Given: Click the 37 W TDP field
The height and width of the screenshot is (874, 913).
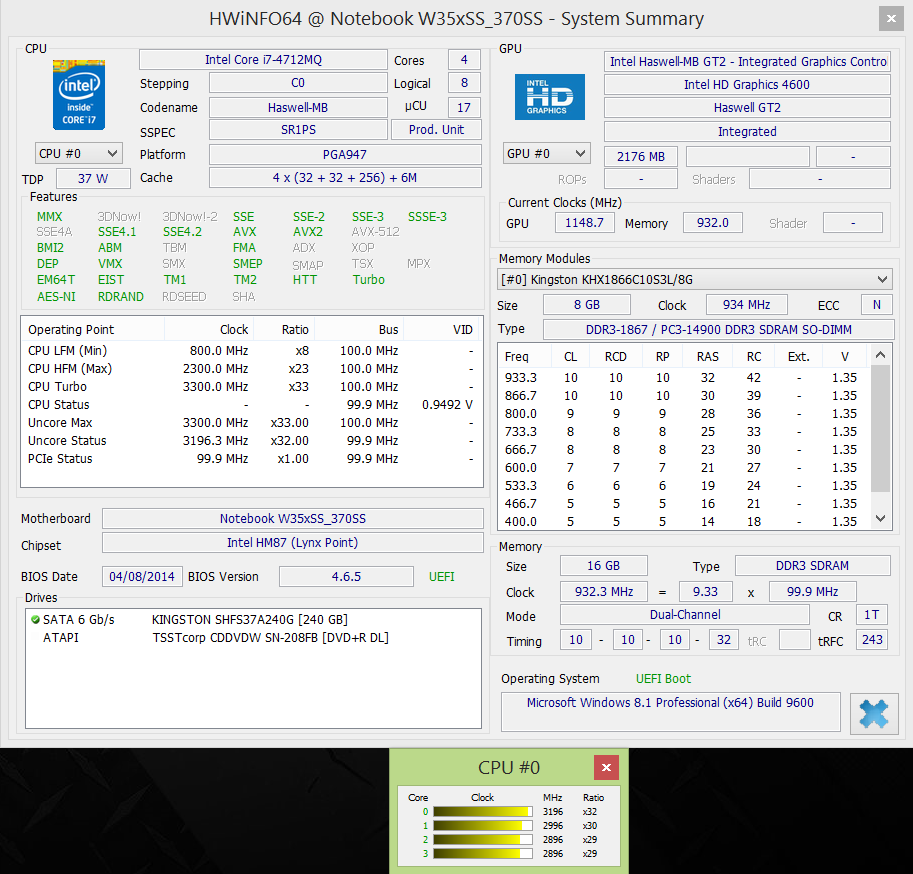Looking at the screenshot, I should pos(93,179).
